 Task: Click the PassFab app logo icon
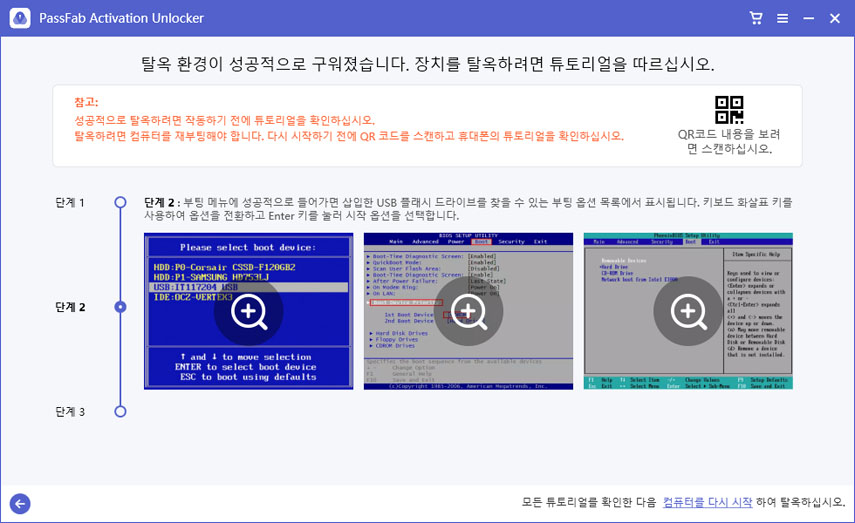pos(20,18)
